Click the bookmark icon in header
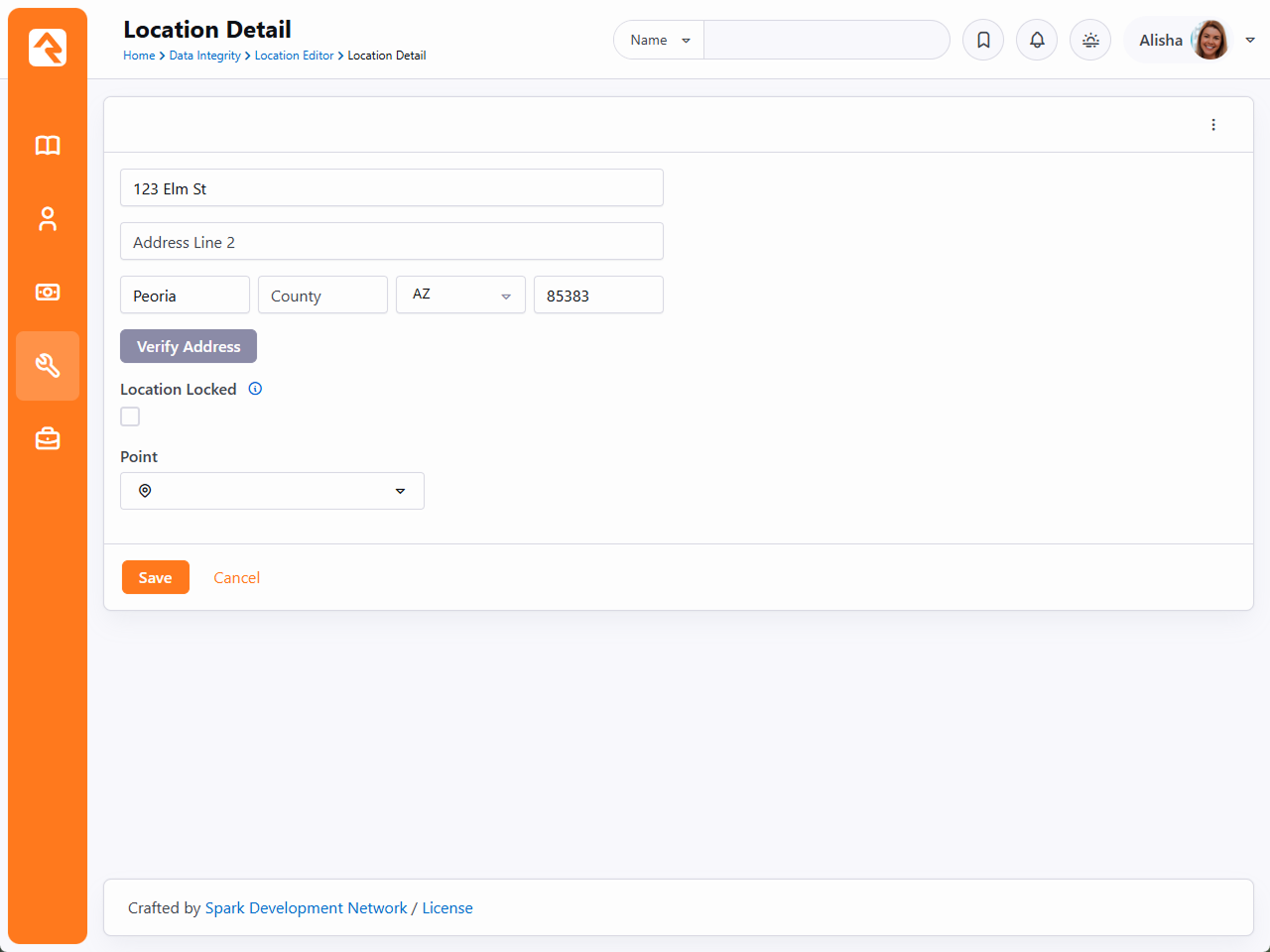The height and width of the screenshot is (952, 1270). coord(983,41)
